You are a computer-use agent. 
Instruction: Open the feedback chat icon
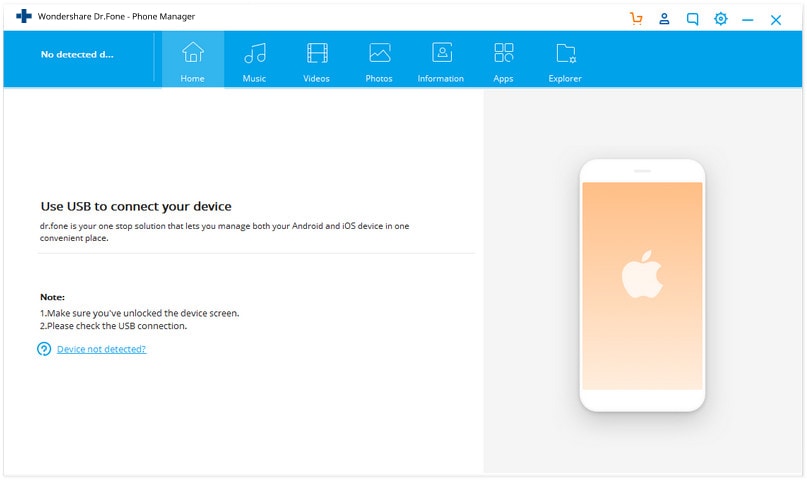tap(692, 20)
